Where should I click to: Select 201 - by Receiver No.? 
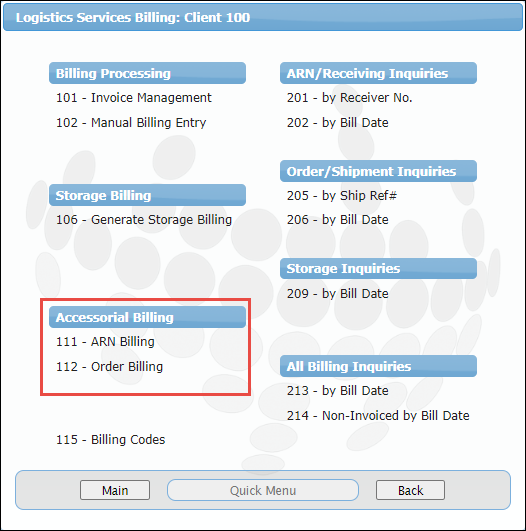[349, 98]
